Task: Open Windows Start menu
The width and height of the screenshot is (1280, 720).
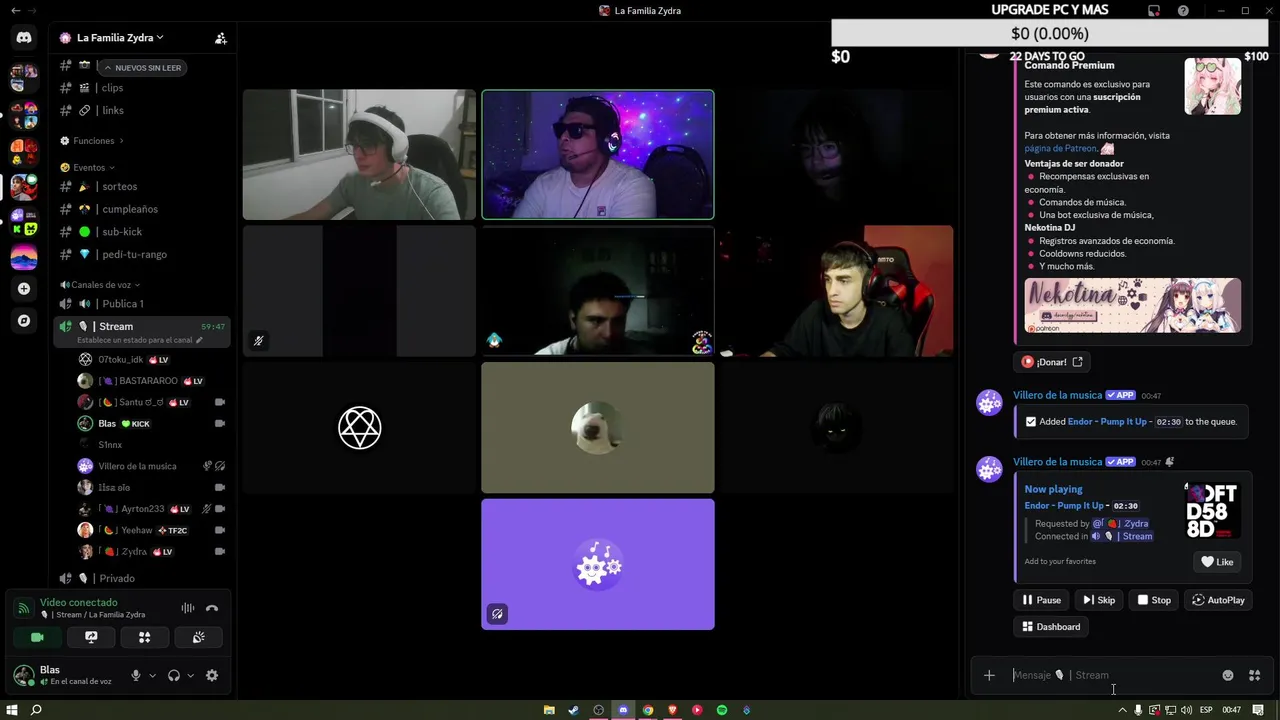Action: click(x=12, y=710)
